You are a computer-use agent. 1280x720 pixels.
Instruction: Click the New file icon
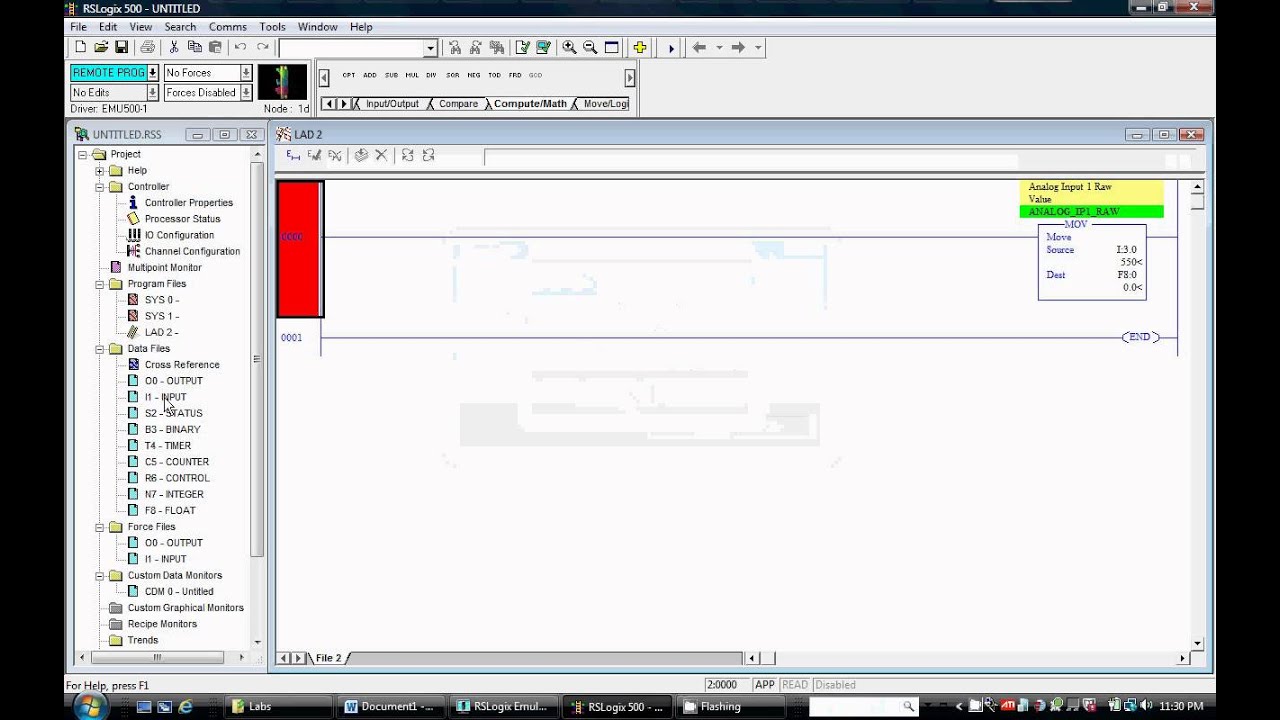coord(81,47)
